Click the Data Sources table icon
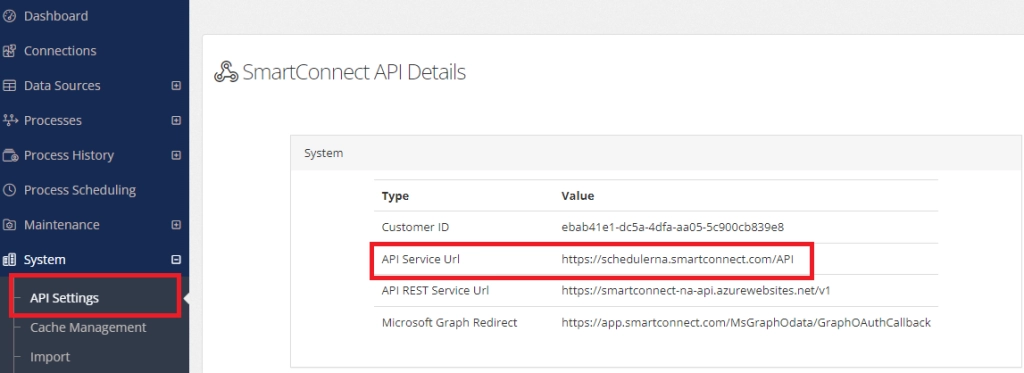Viewport: 1024px width, 373px height. [9, 86]
